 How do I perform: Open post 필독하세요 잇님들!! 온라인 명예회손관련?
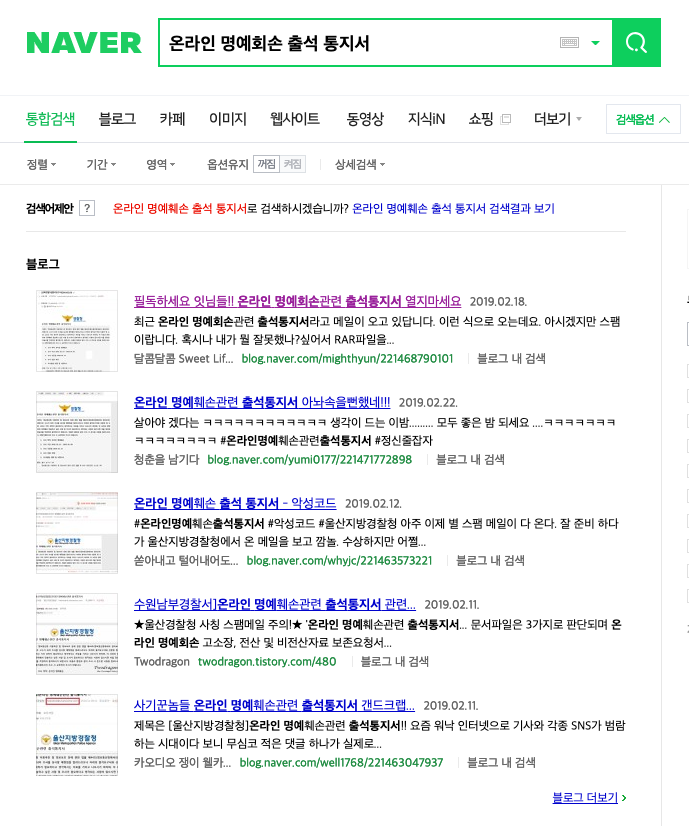297,301
